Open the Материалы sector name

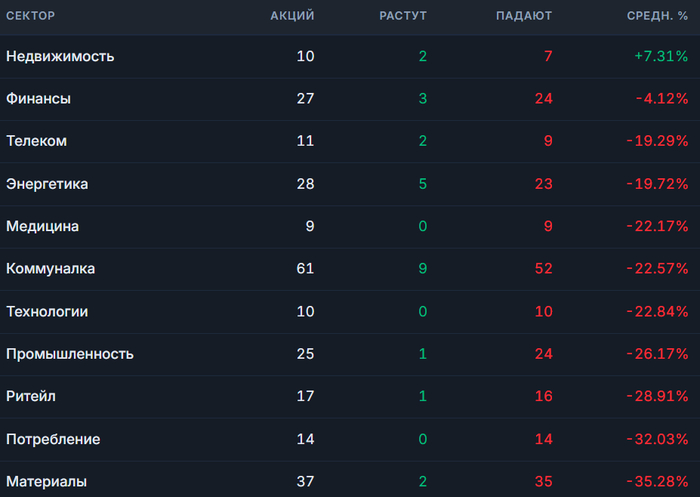point(46,482)
